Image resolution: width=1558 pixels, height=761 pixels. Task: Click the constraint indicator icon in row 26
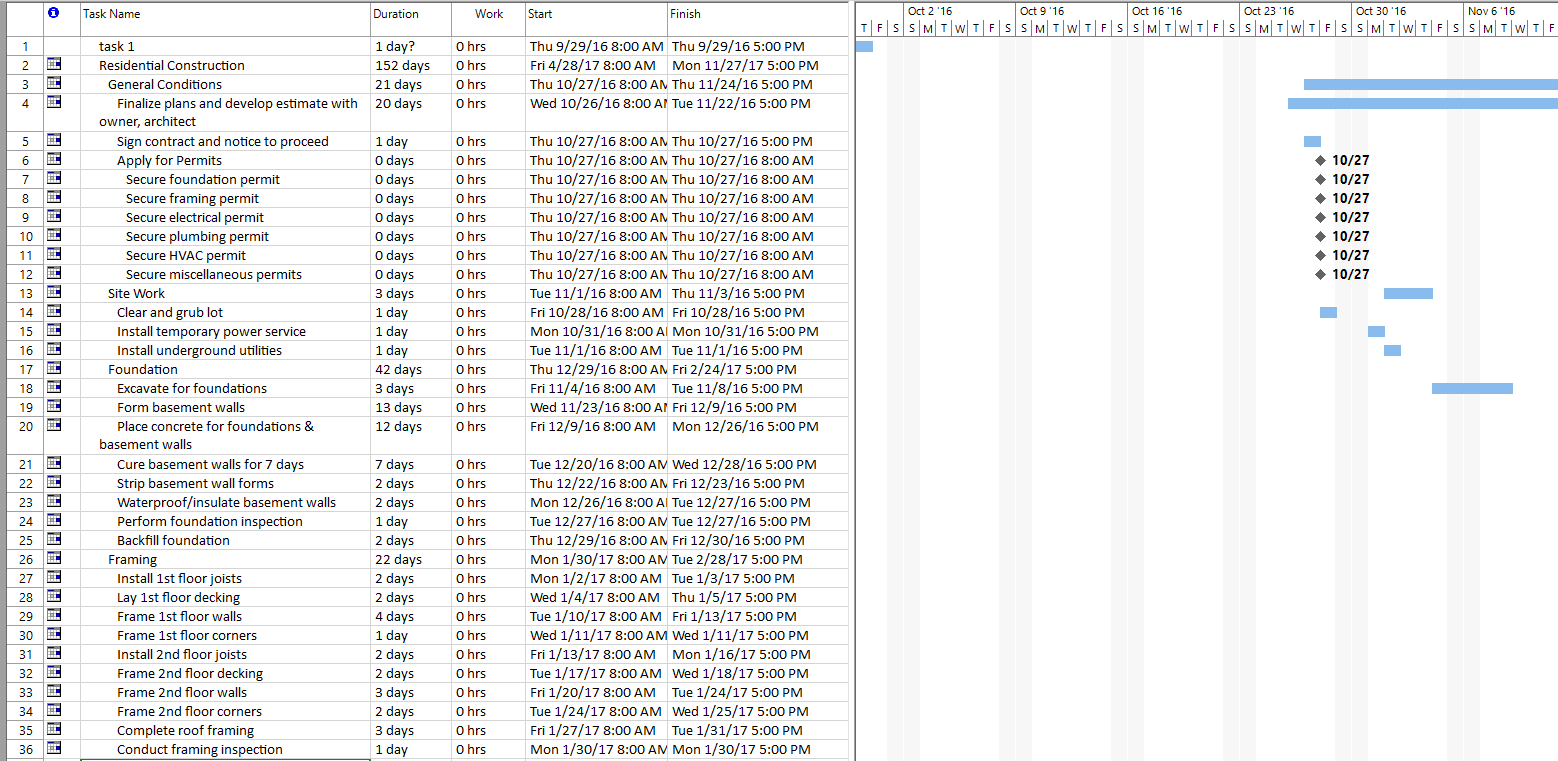tap(54, 559)
